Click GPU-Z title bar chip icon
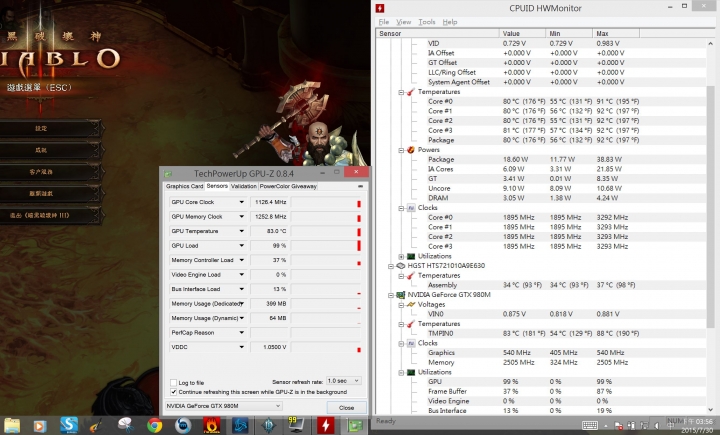The height and width of the screenshot is (435, 720). 168,174
